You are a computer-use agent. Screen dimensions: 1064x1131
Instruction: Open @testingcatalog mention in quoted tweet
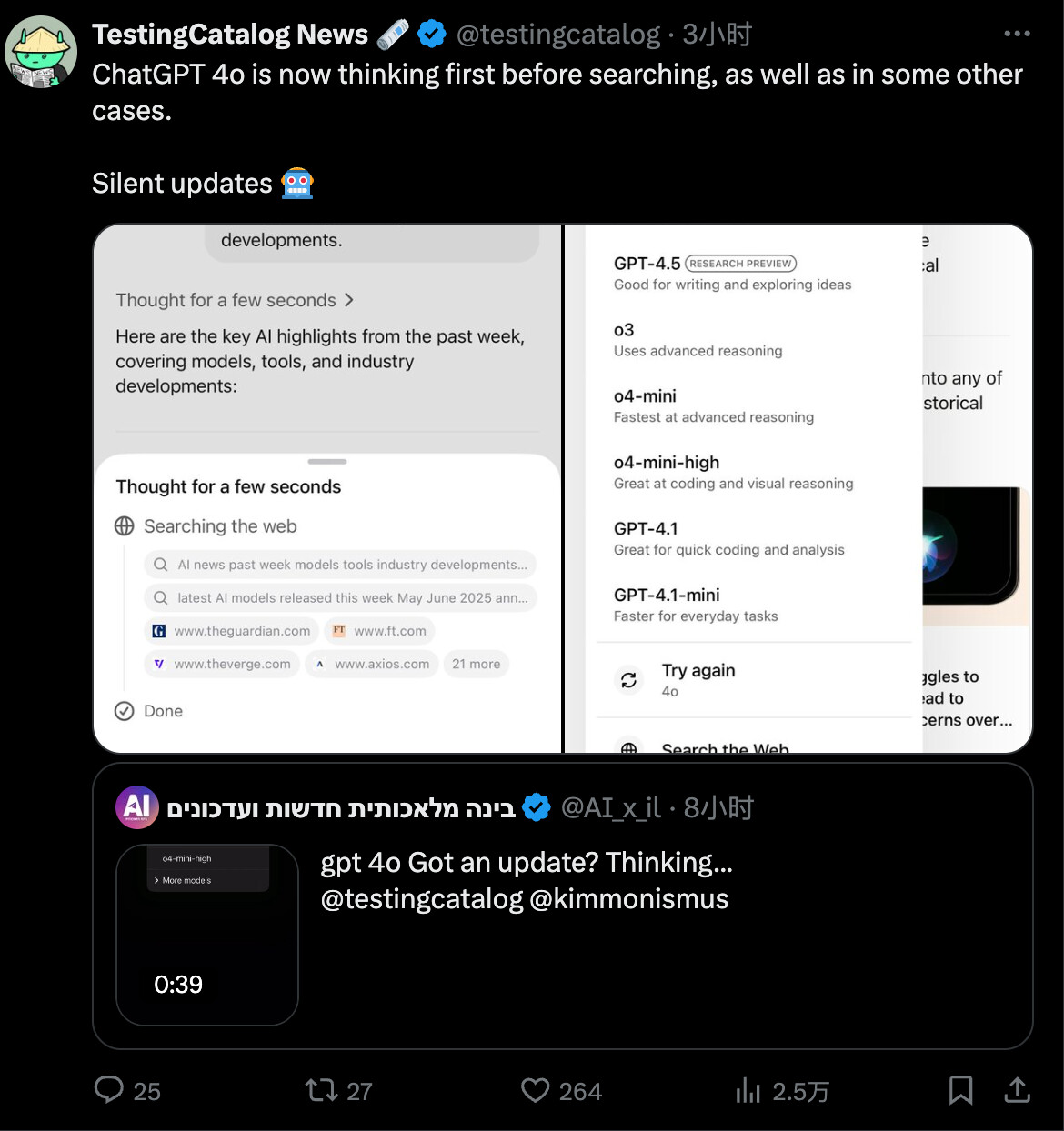(x=422, y=898)
